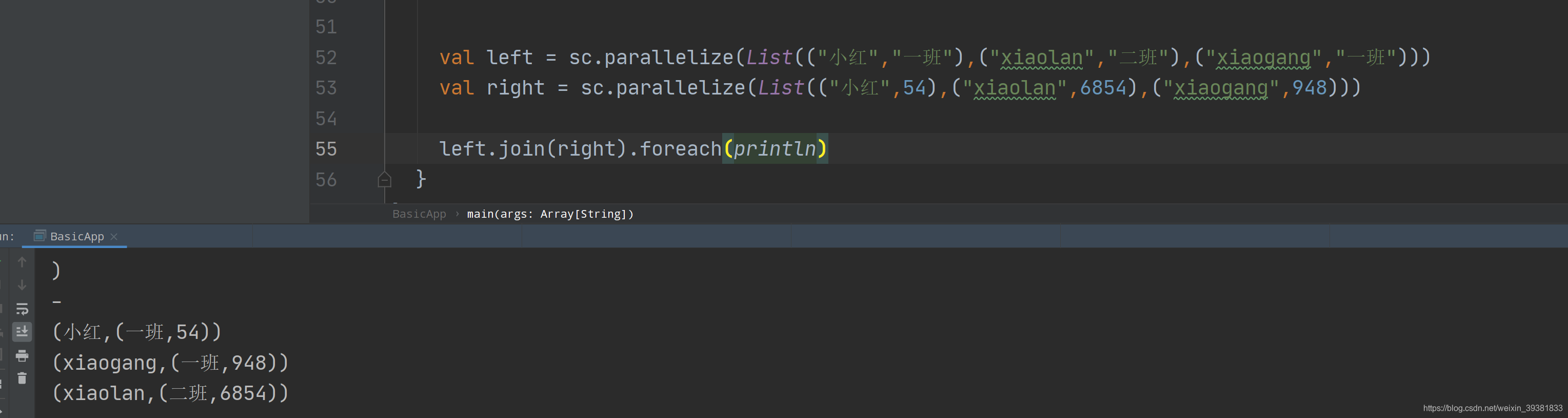Click console output line (xiaogang,(一班,948))
The image size is (1568, 418).
(170, 363)
